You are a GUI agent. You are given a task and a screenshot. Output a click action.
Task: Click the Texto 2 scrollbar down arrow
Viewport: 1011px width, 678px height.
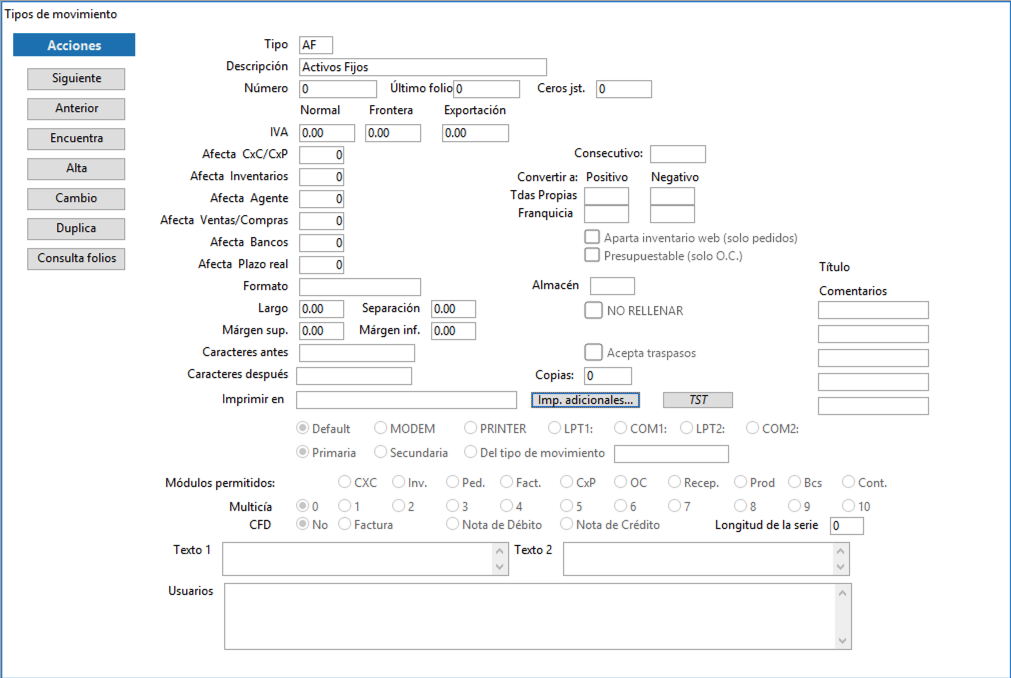840,567
